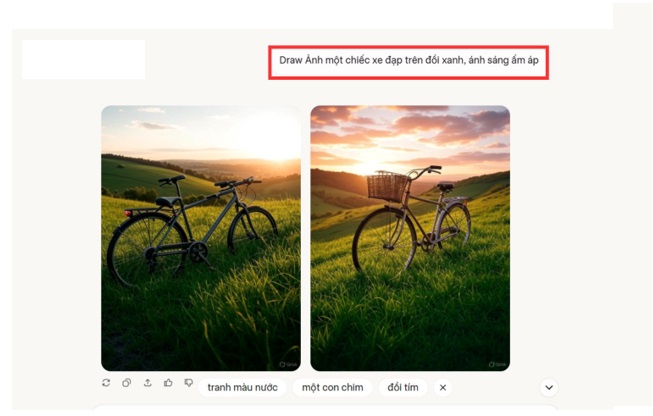Copy the response using the copy icon
This screenshot has height=416, width=653.
127,383
